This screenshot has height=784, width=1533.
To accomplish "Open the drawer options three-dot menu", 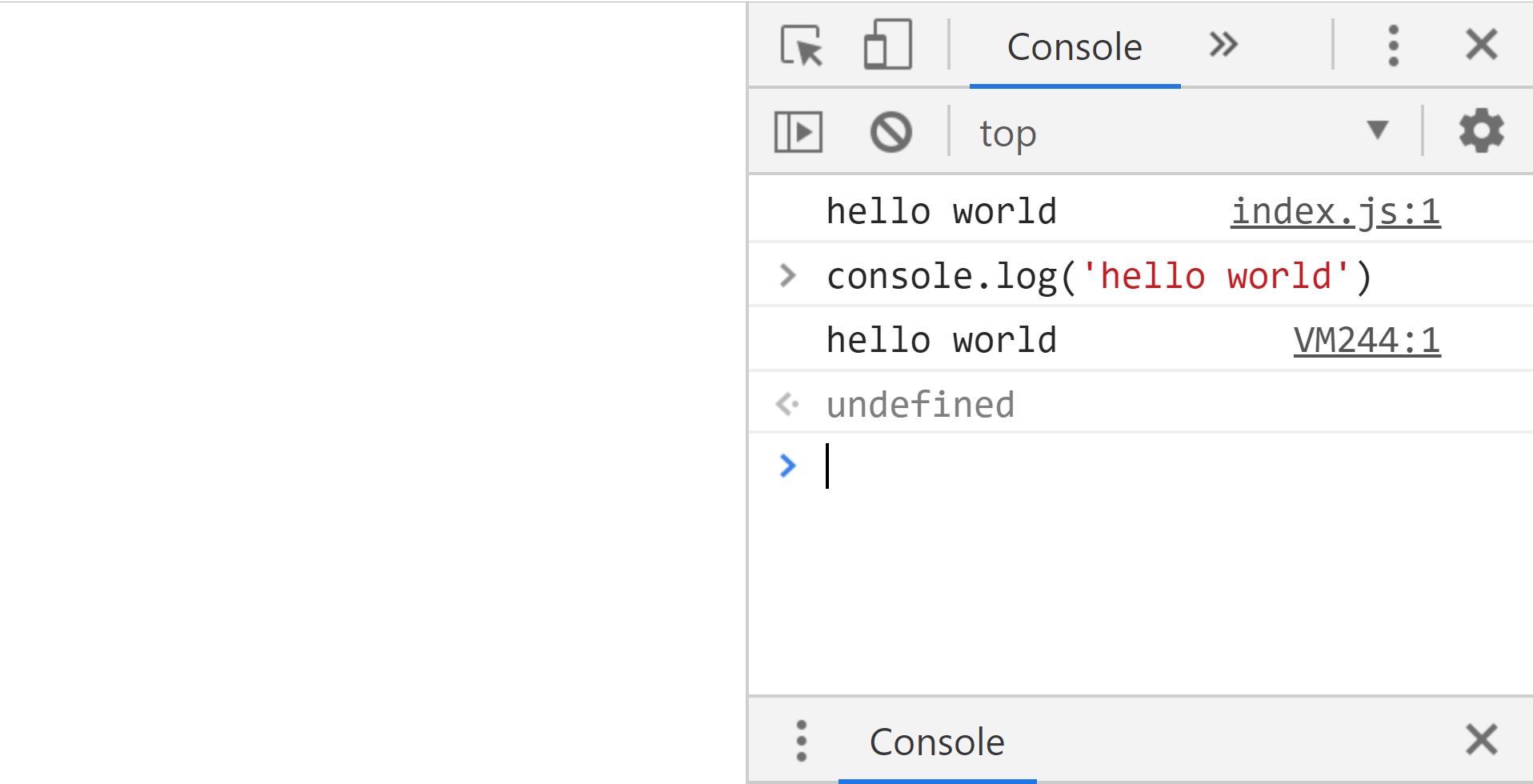I will [x=801, y=741].
